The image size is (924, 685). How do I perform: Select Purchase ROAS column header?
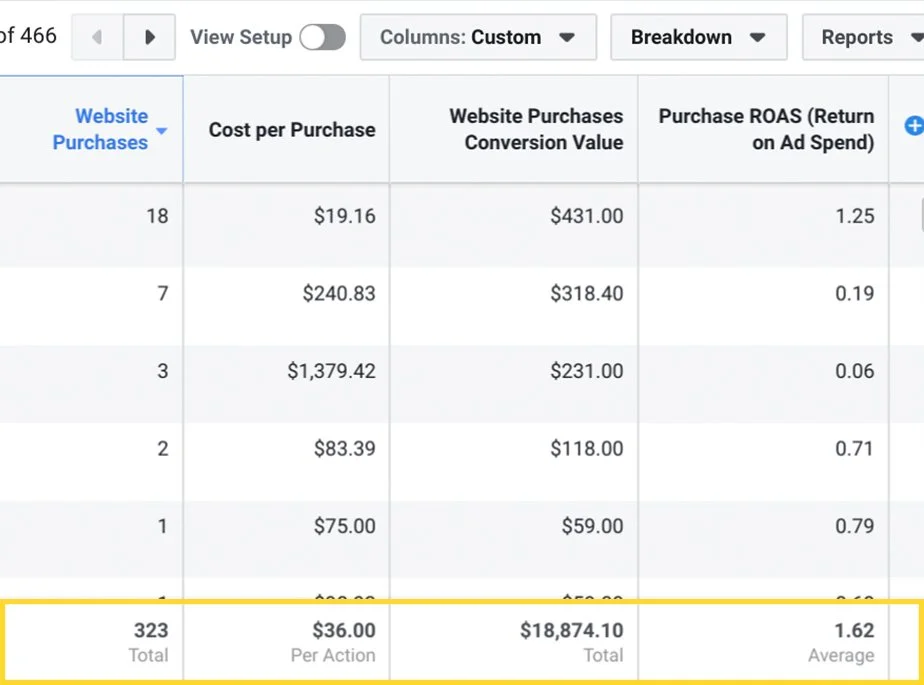tap(766, 129)
